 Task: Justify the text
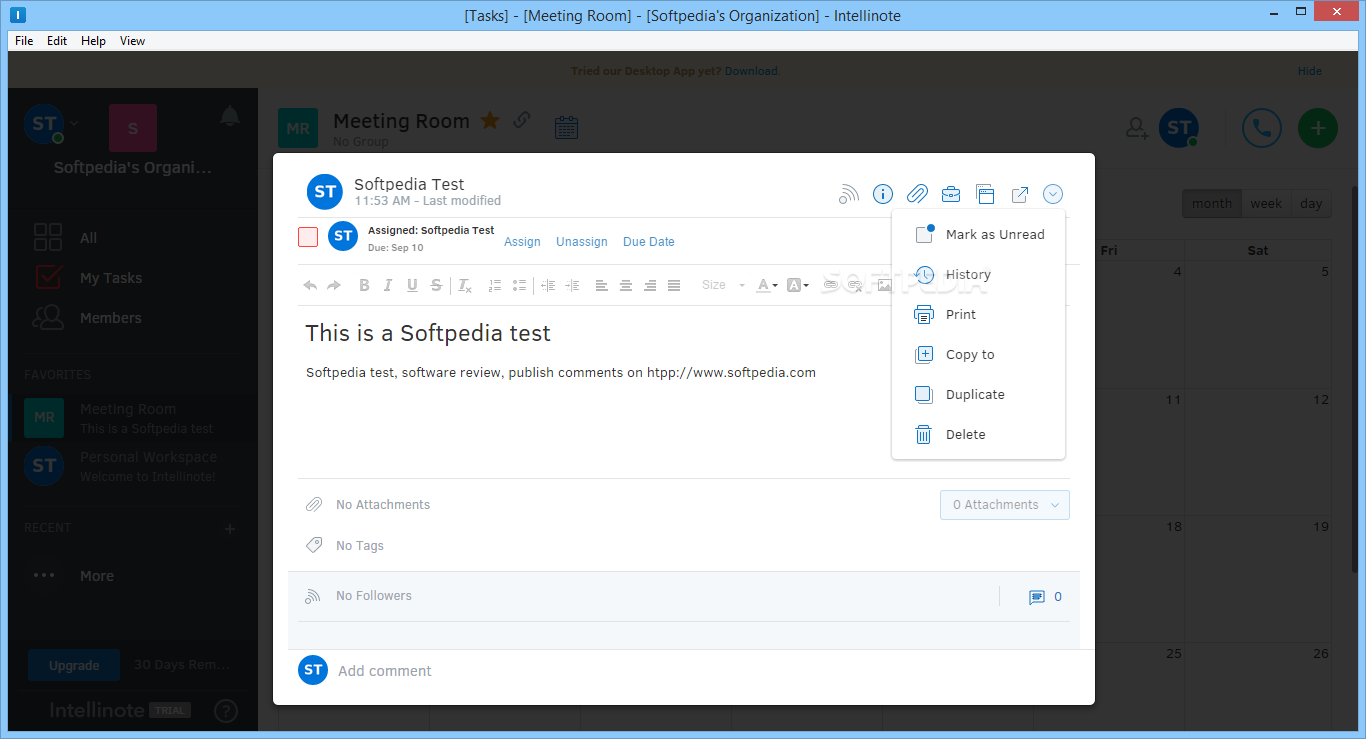coord(674,285)
